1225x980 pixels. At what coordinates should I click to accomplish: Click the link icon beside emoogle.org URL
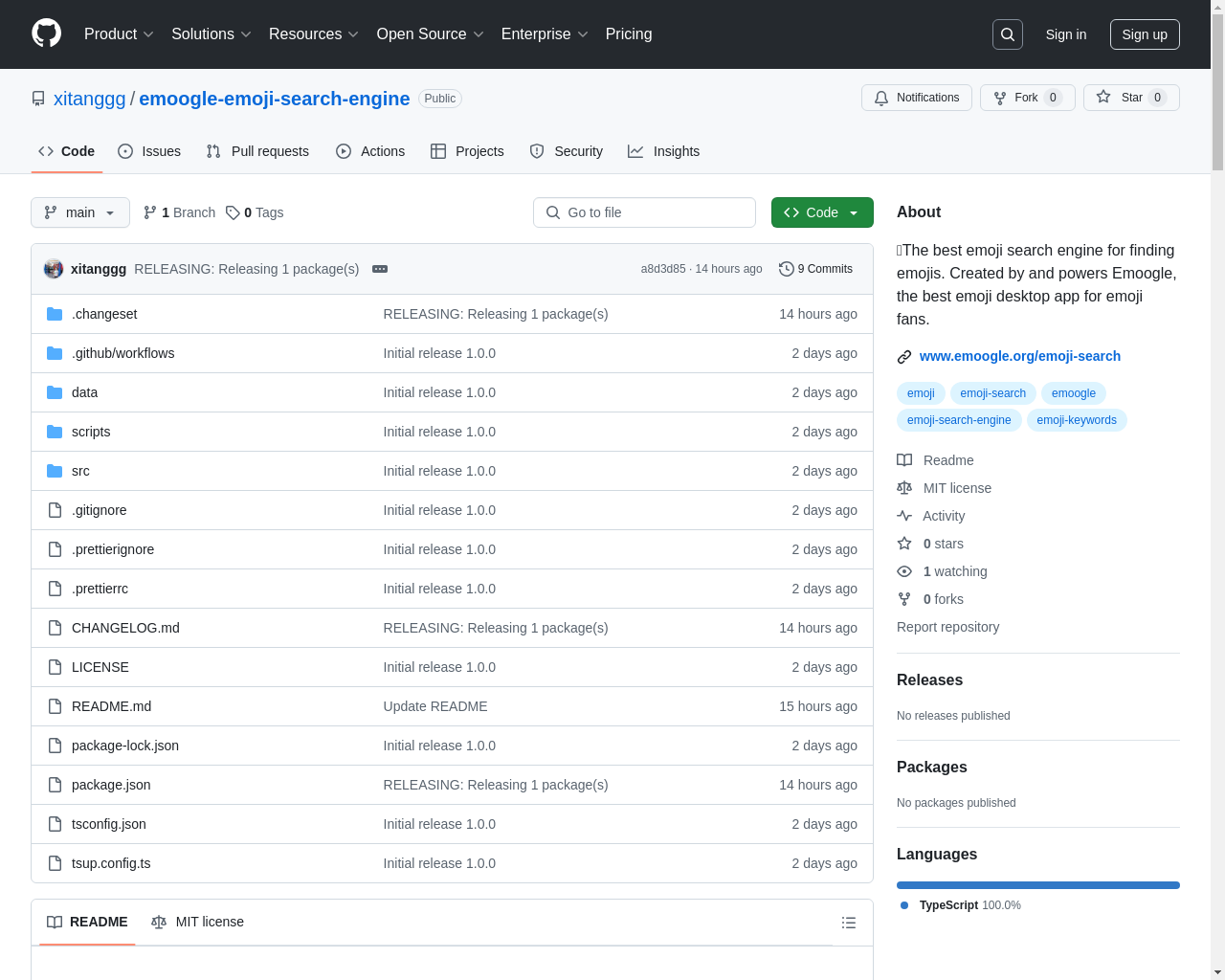point(904,357)
